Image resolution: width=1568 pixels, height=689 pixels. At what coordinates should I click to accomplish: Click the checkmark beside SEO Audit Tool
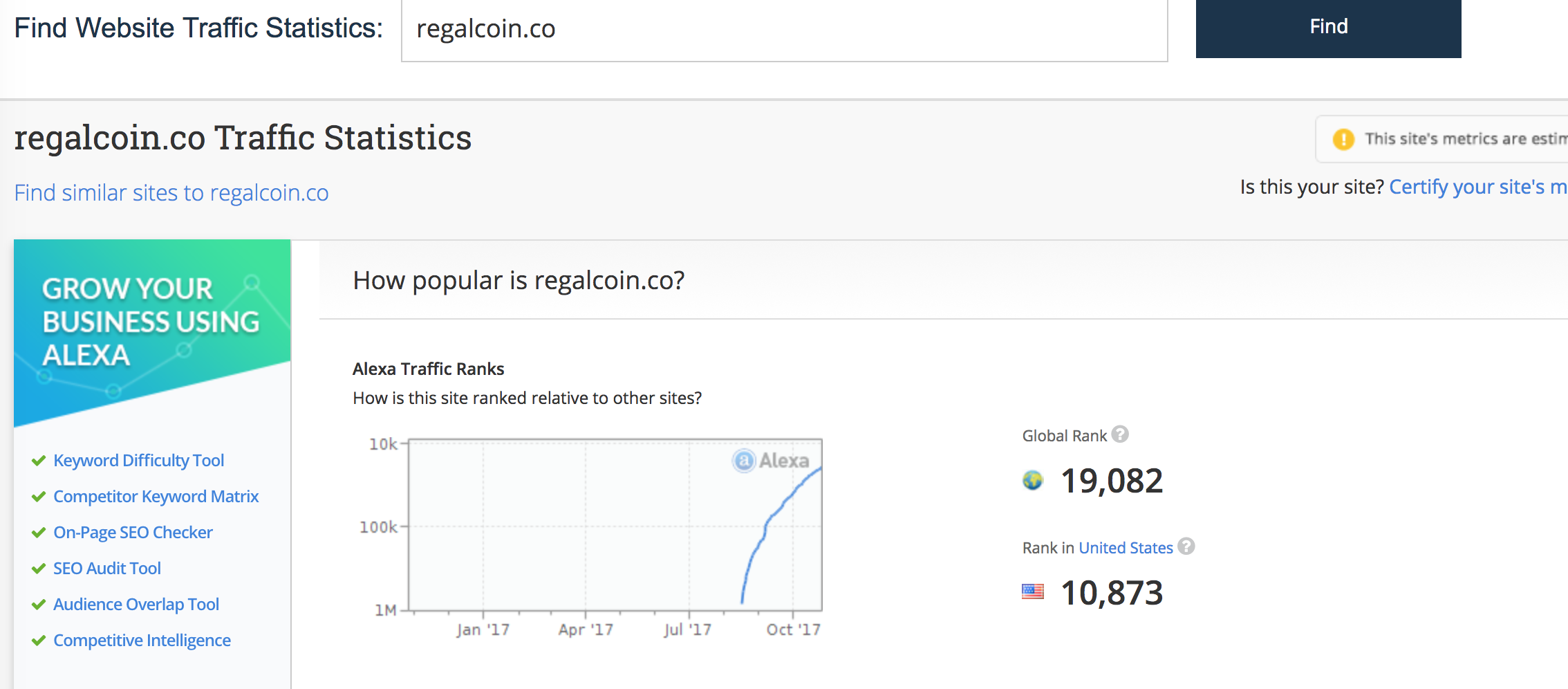pos(39,569)
